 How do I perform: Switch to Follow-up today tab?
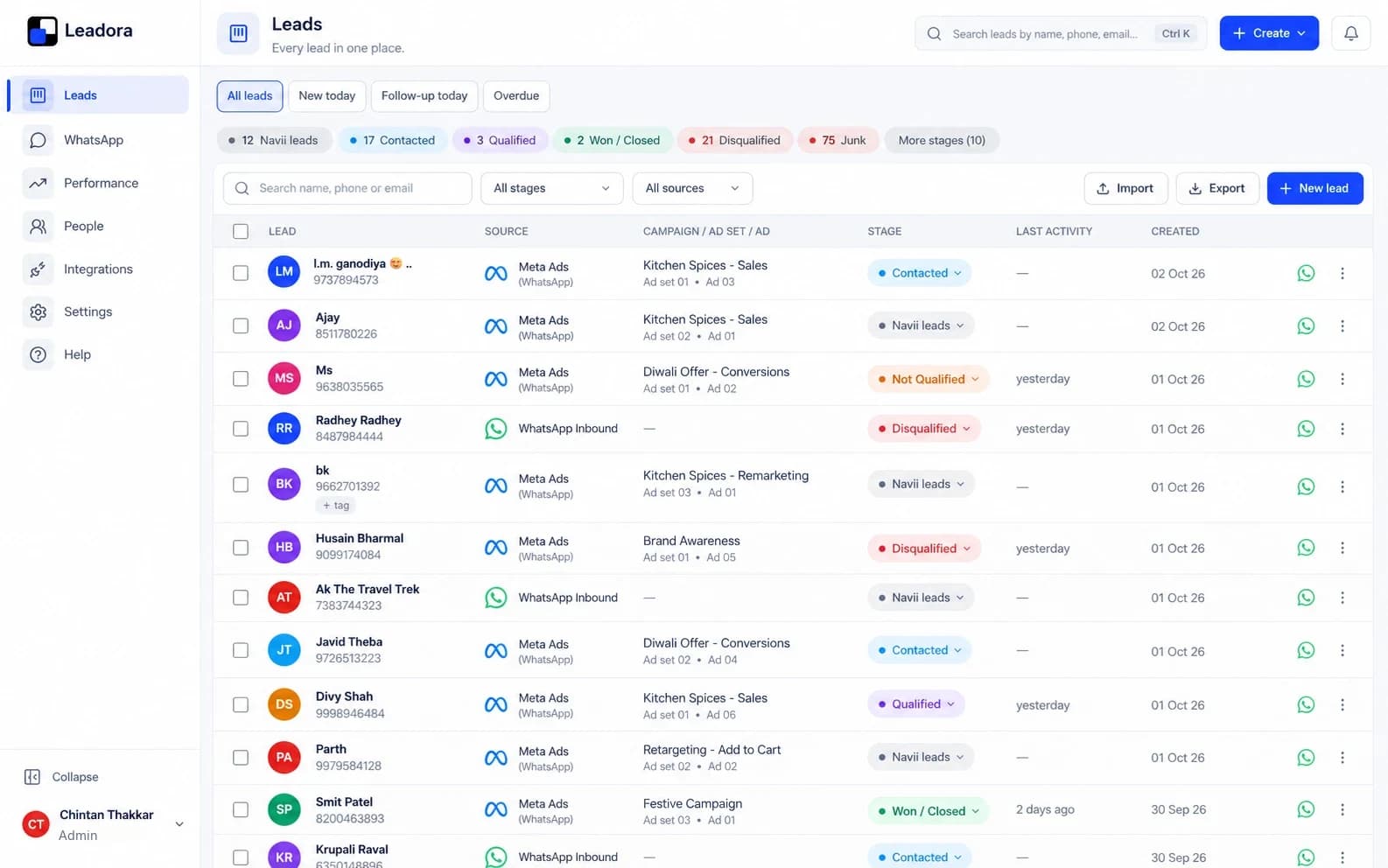tap(424, 95)
